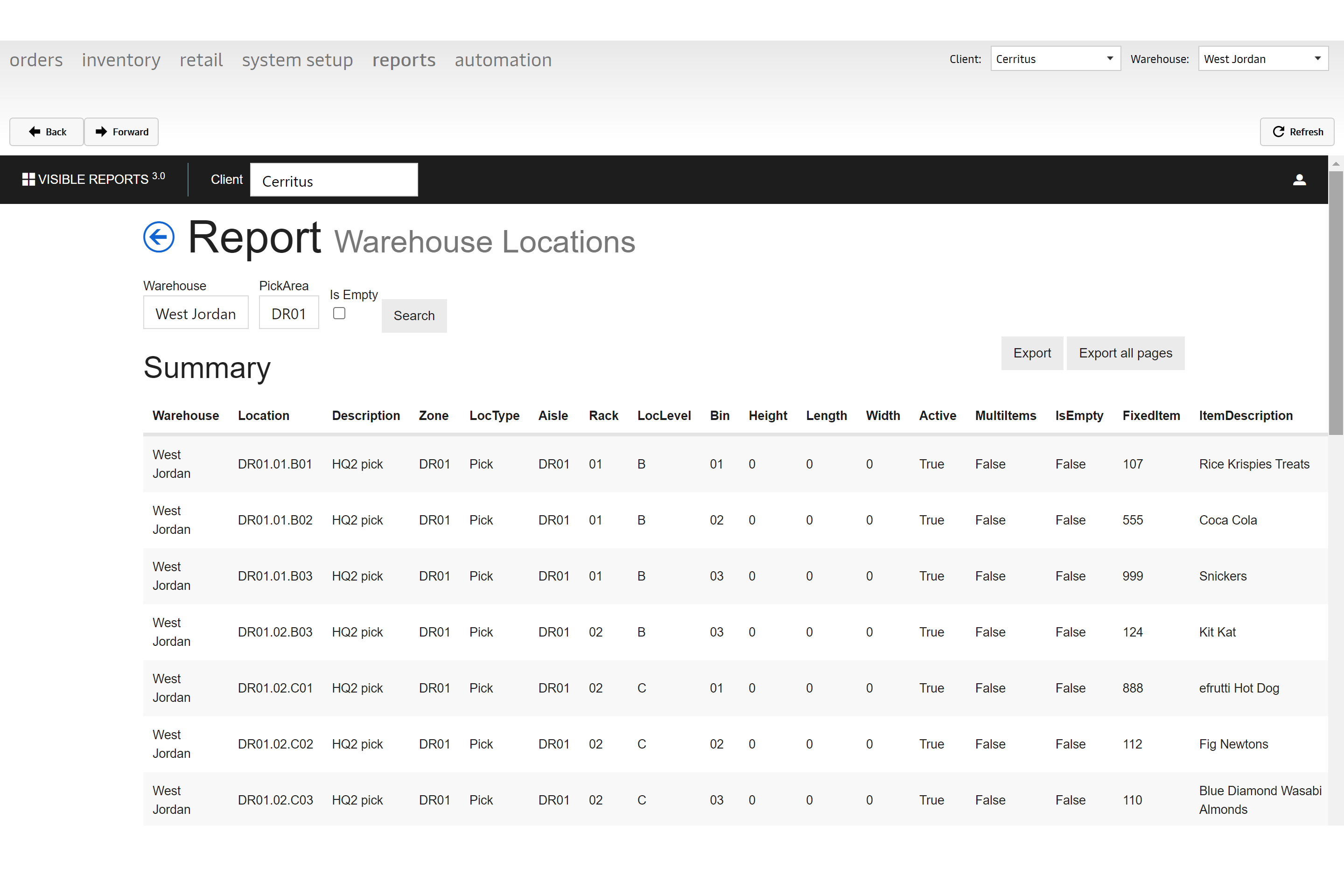The width and height of the screenshot is (1344, 896).
Task: Click the Visible Reports grid logo icon
Action: coord(28,179)
